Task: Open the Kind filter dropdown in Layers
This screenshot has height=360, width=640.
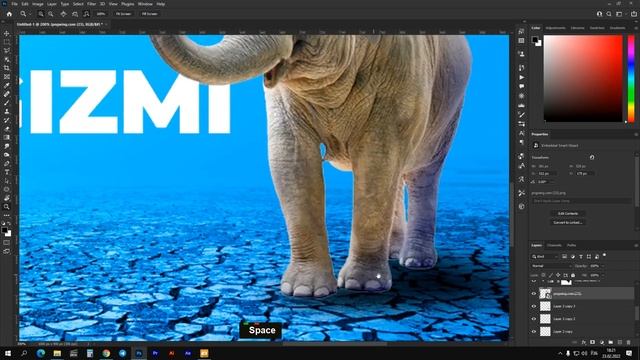Action: 544,256
